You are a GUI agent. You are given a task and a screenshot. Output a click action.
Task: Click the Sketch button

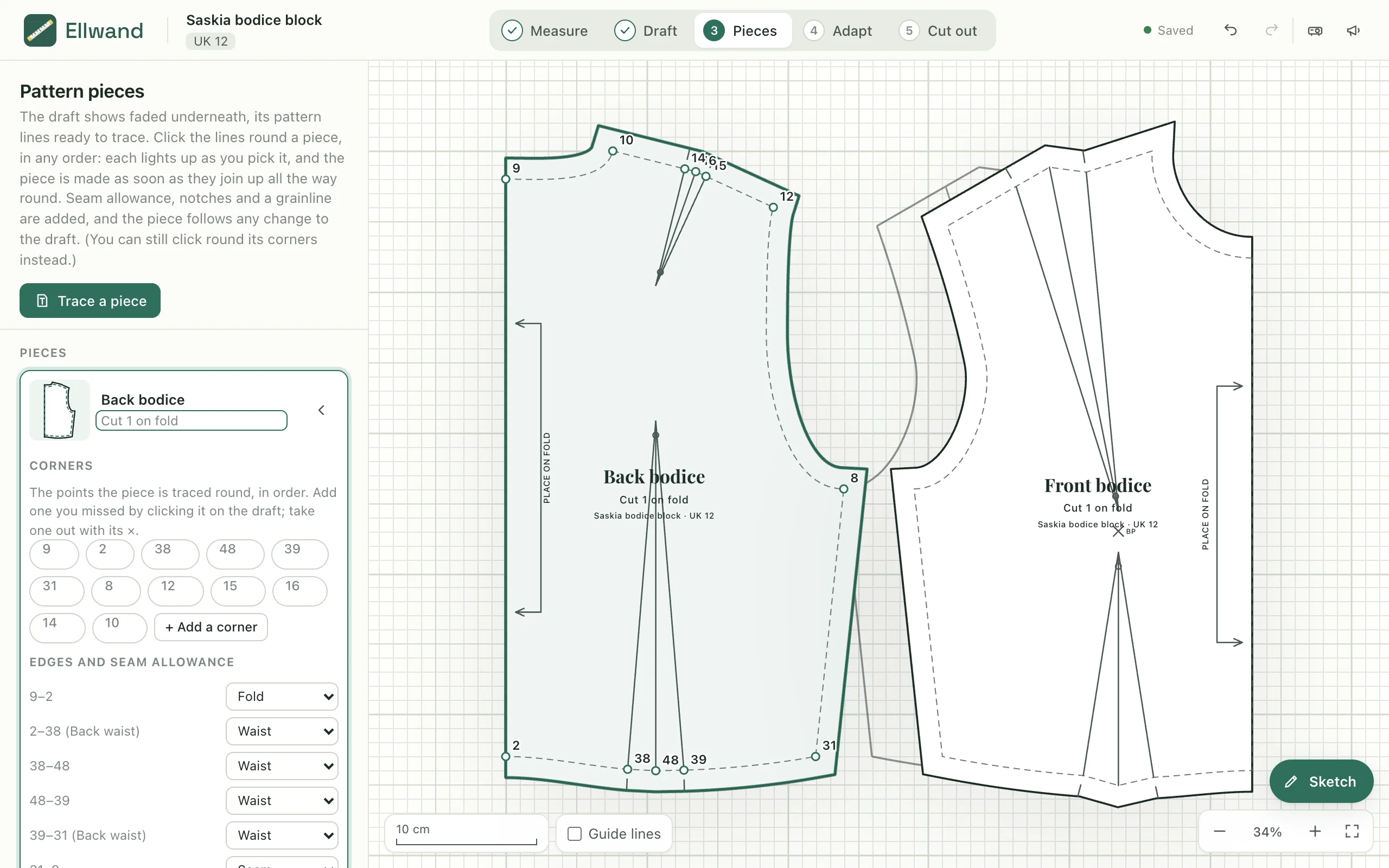[x=1321, y=781]
